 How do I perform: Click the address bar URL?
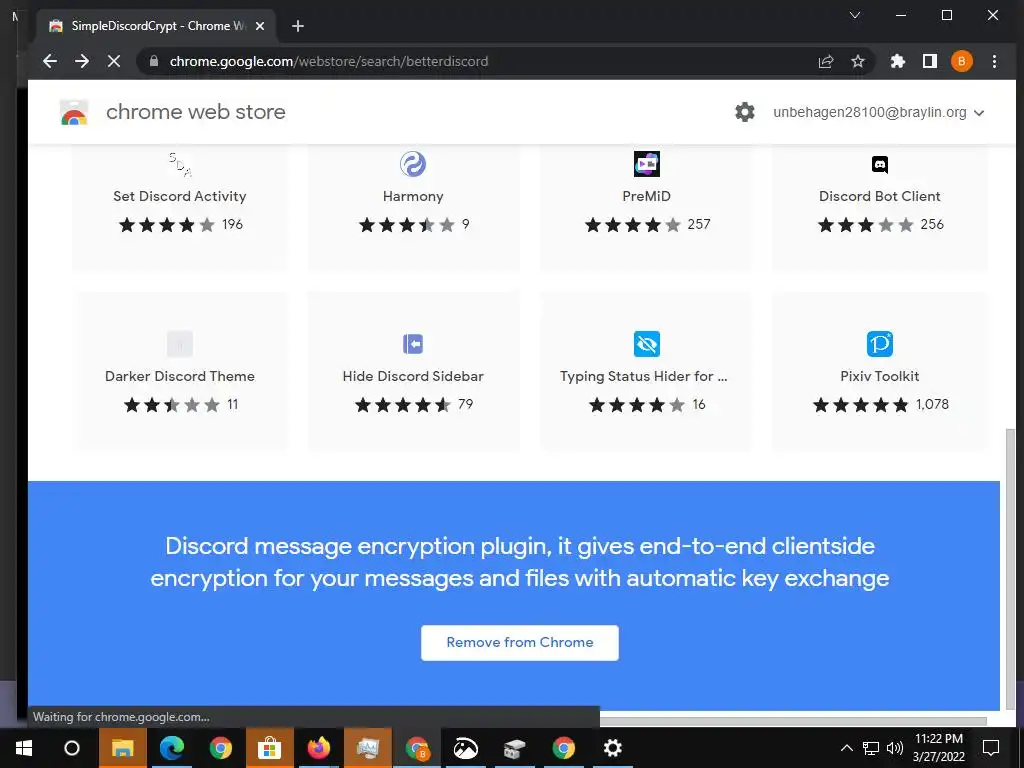click(329, 61)
